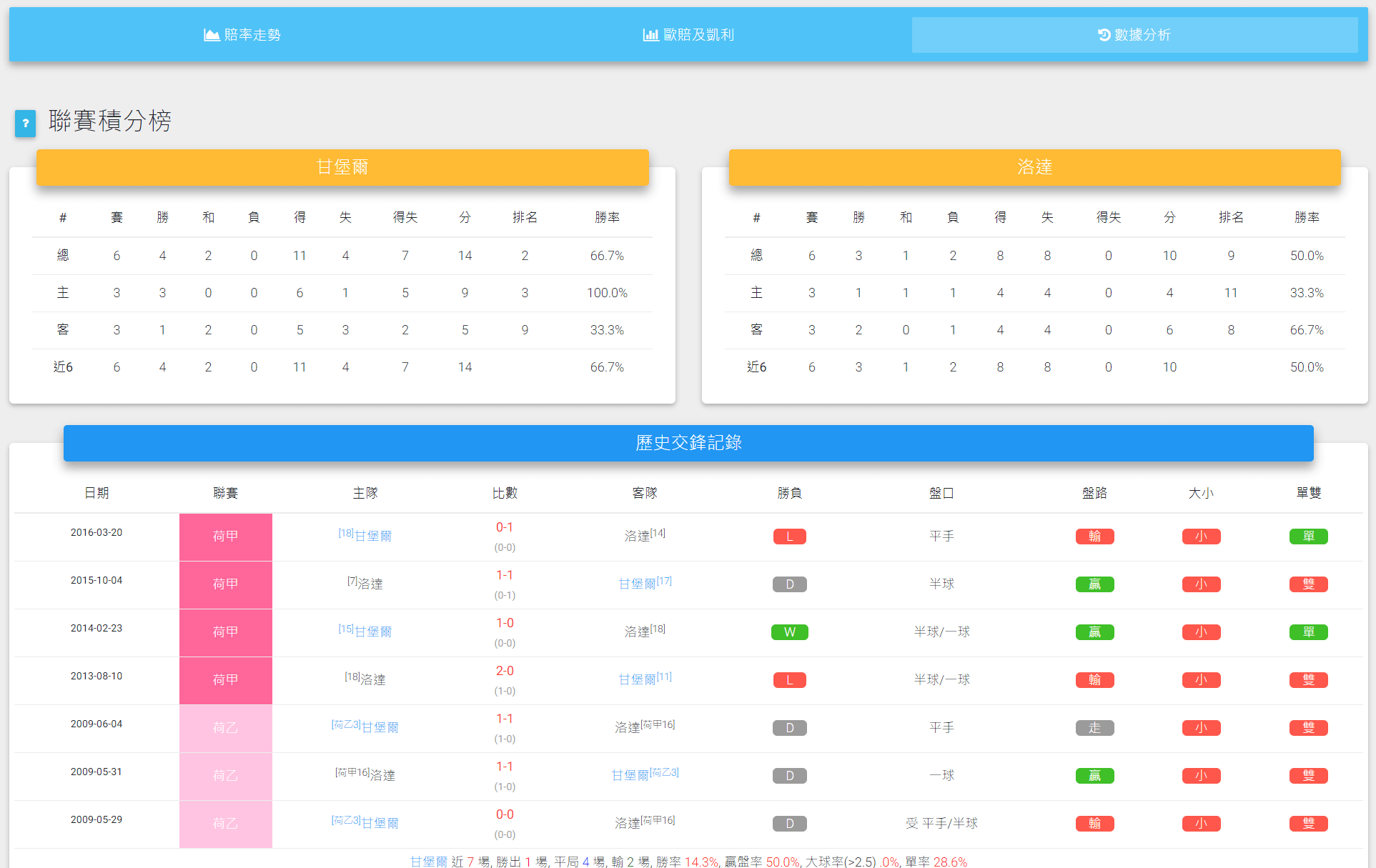Image resolution: width=1376 pixels, height=868 pixels.
Task: Click the bar chart icon beside 歐賠及凱利
Action: point(650,35)
